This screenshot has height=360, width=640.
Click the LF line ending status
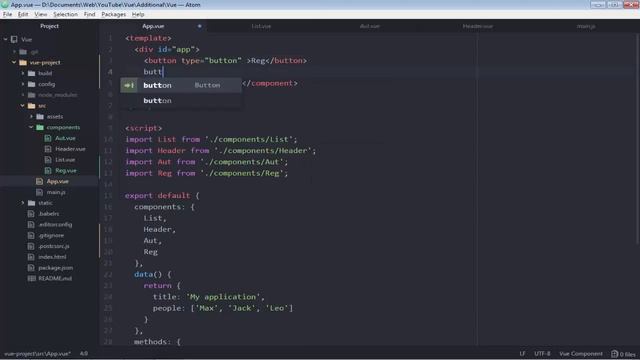coord(522,354)
